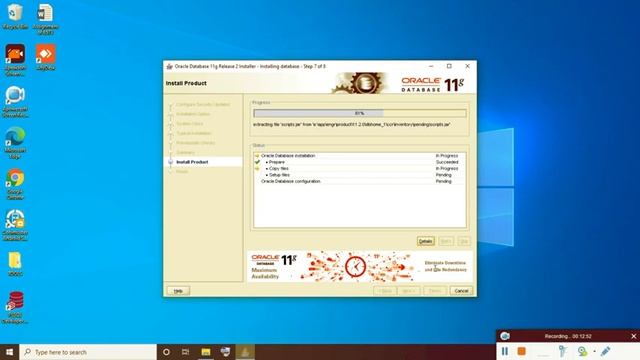The image size is (640, 360).
Task: Select the Setup files status row
Action: click(359, 175)
